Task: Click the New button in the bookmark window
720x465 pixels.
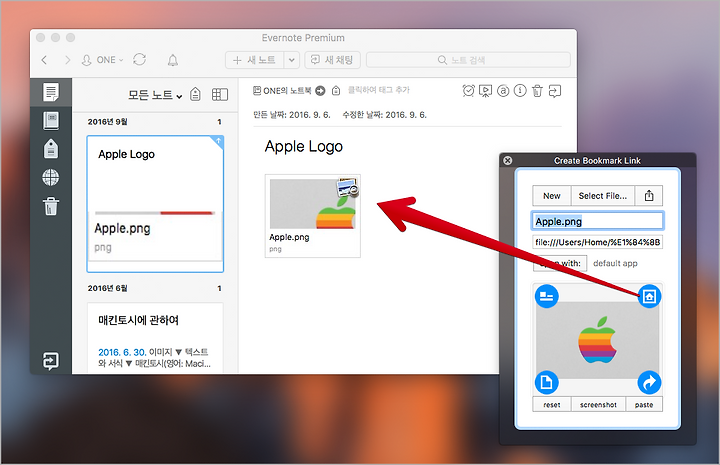Action: (x=551, y=196)
